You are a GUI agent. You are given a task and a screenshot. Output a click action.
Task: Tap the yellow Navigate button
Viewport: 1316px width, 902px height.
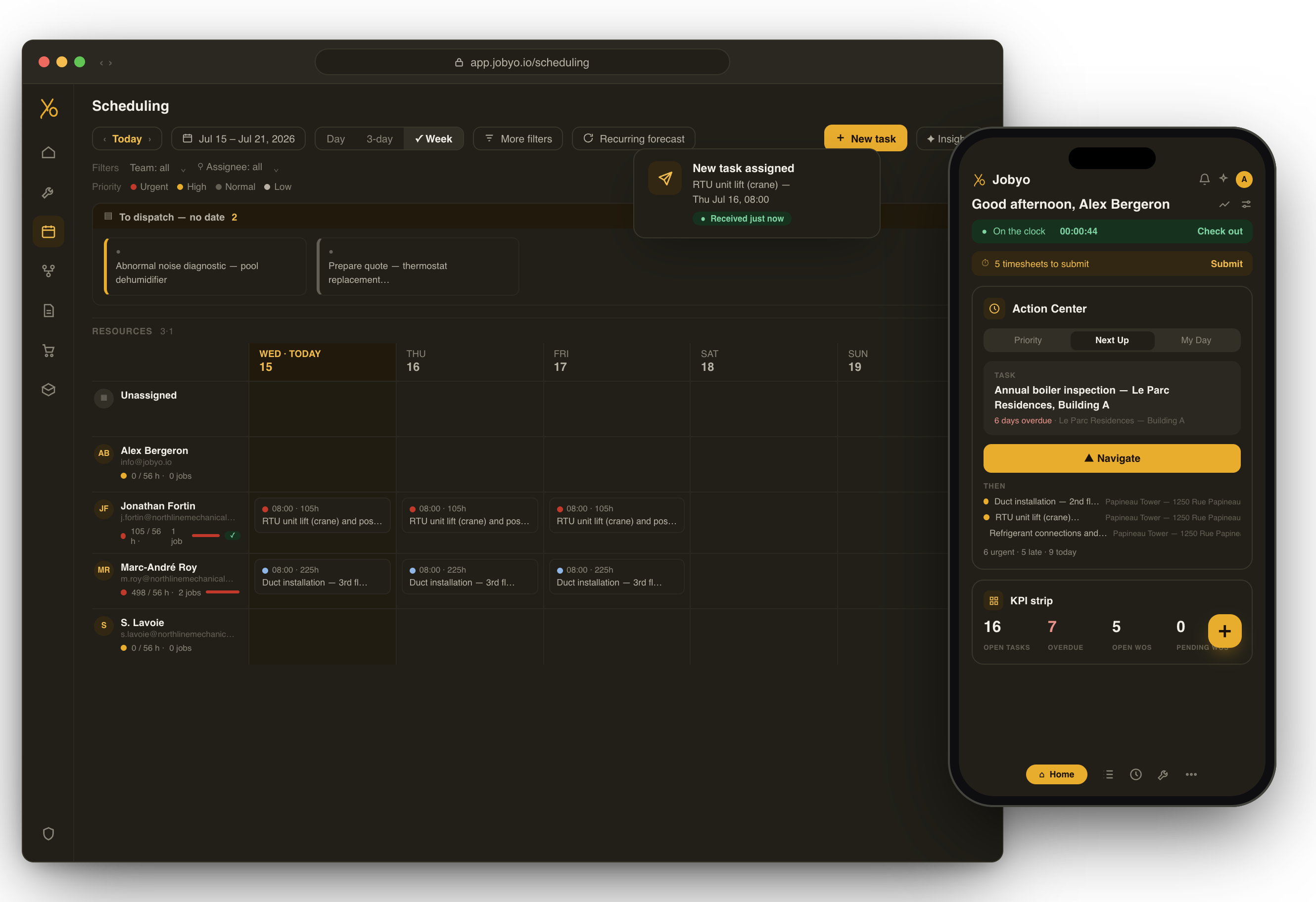(x=1111, y=458)
